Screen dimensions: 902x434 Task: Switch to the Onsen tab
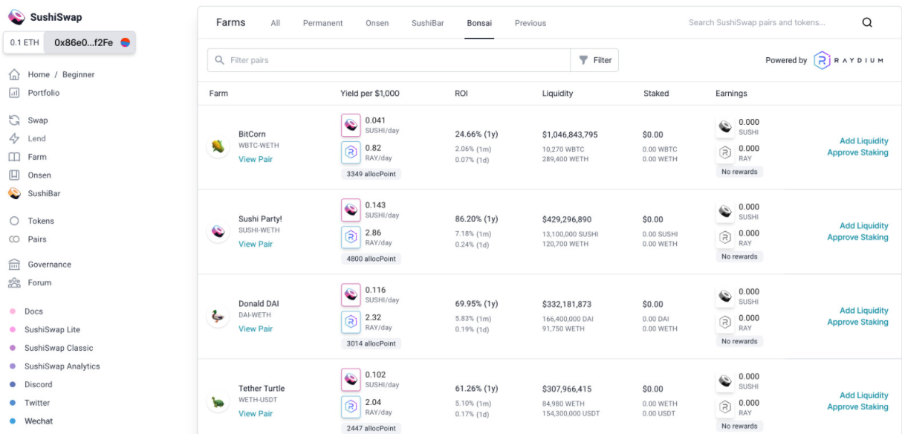[377, 23]
